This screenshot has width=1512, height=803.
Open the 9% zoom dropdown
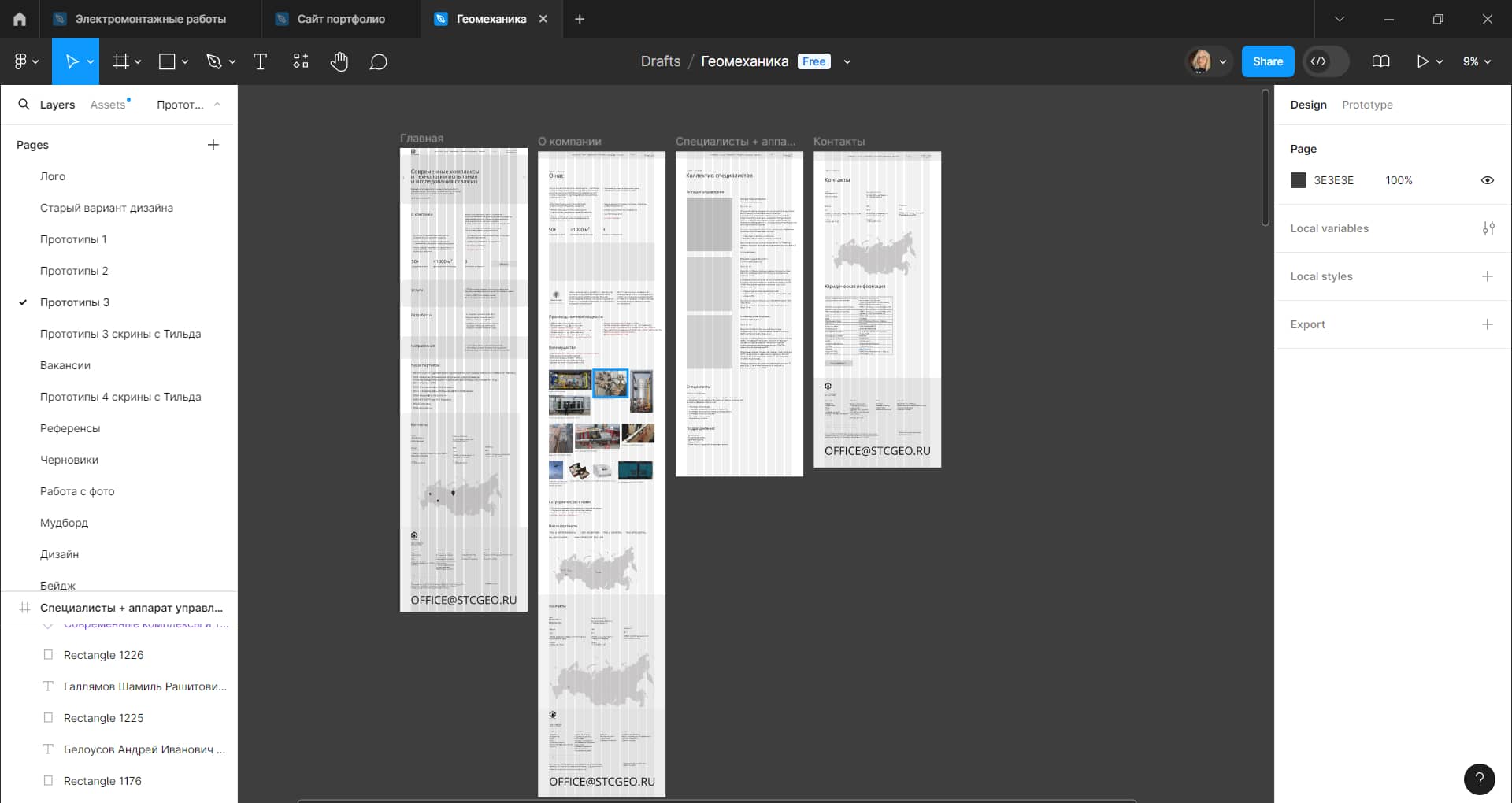coord(1477,61)
